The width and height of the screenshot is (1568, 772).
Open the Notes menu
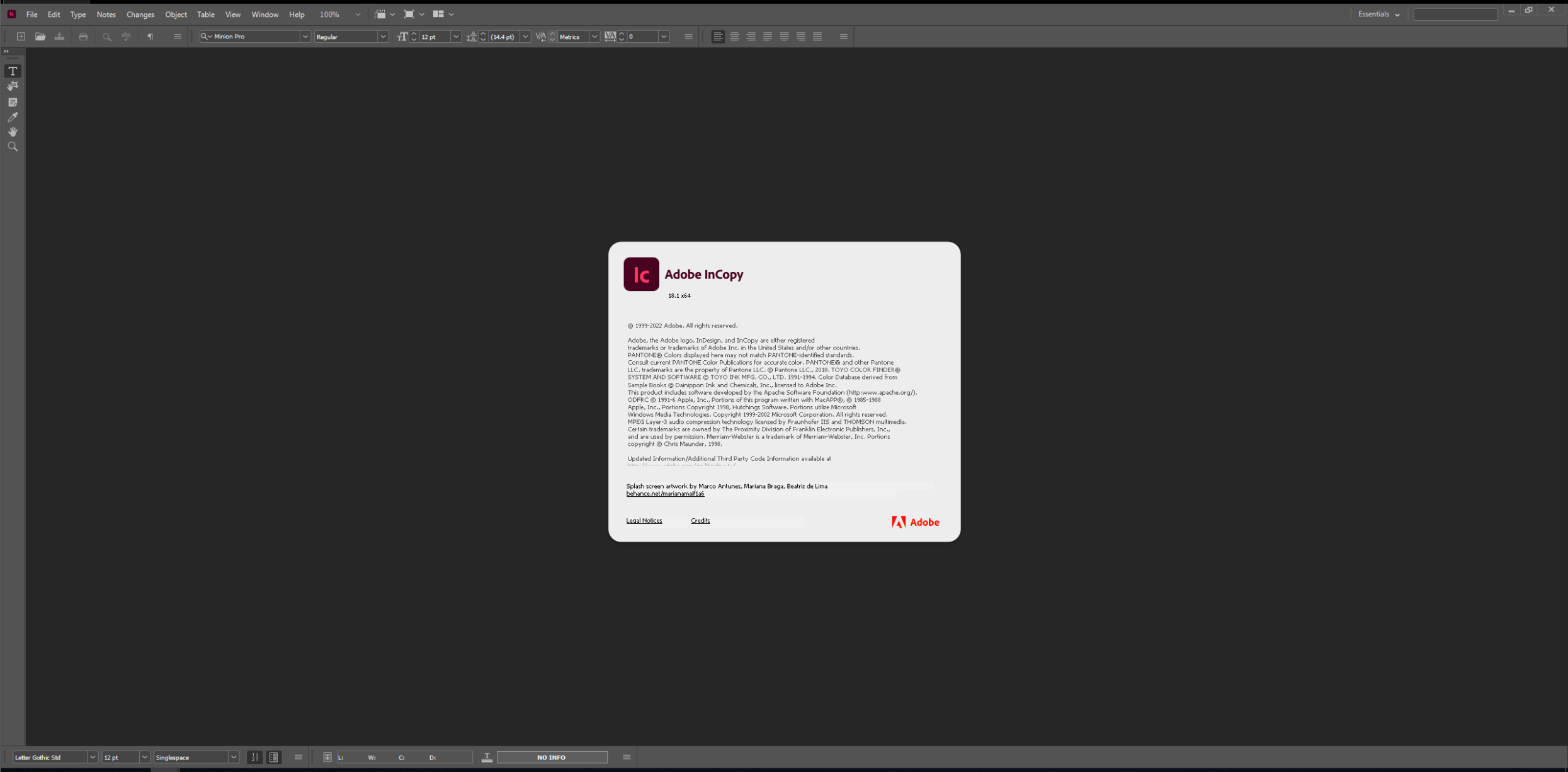[x=106, y=14]
